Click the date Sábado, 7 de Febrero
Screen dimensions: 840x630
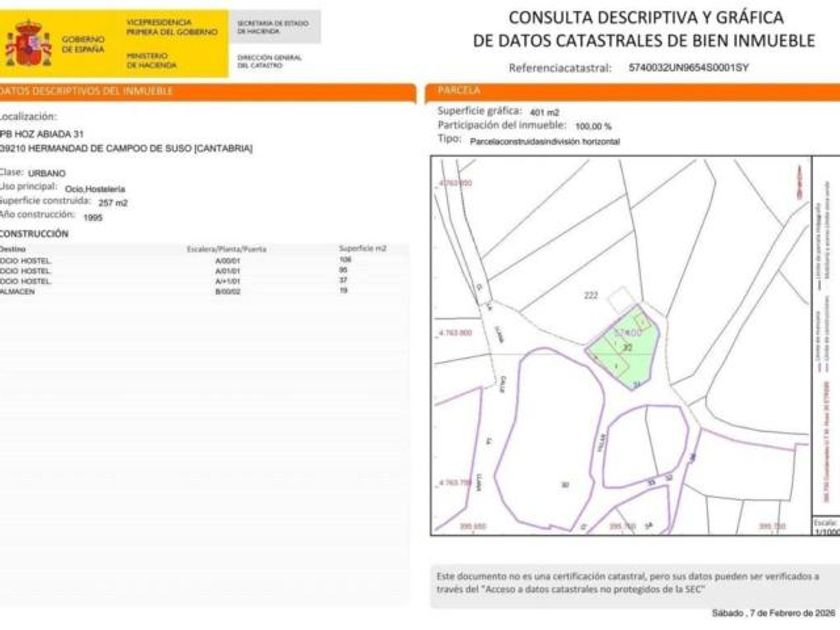click(773, 612)
